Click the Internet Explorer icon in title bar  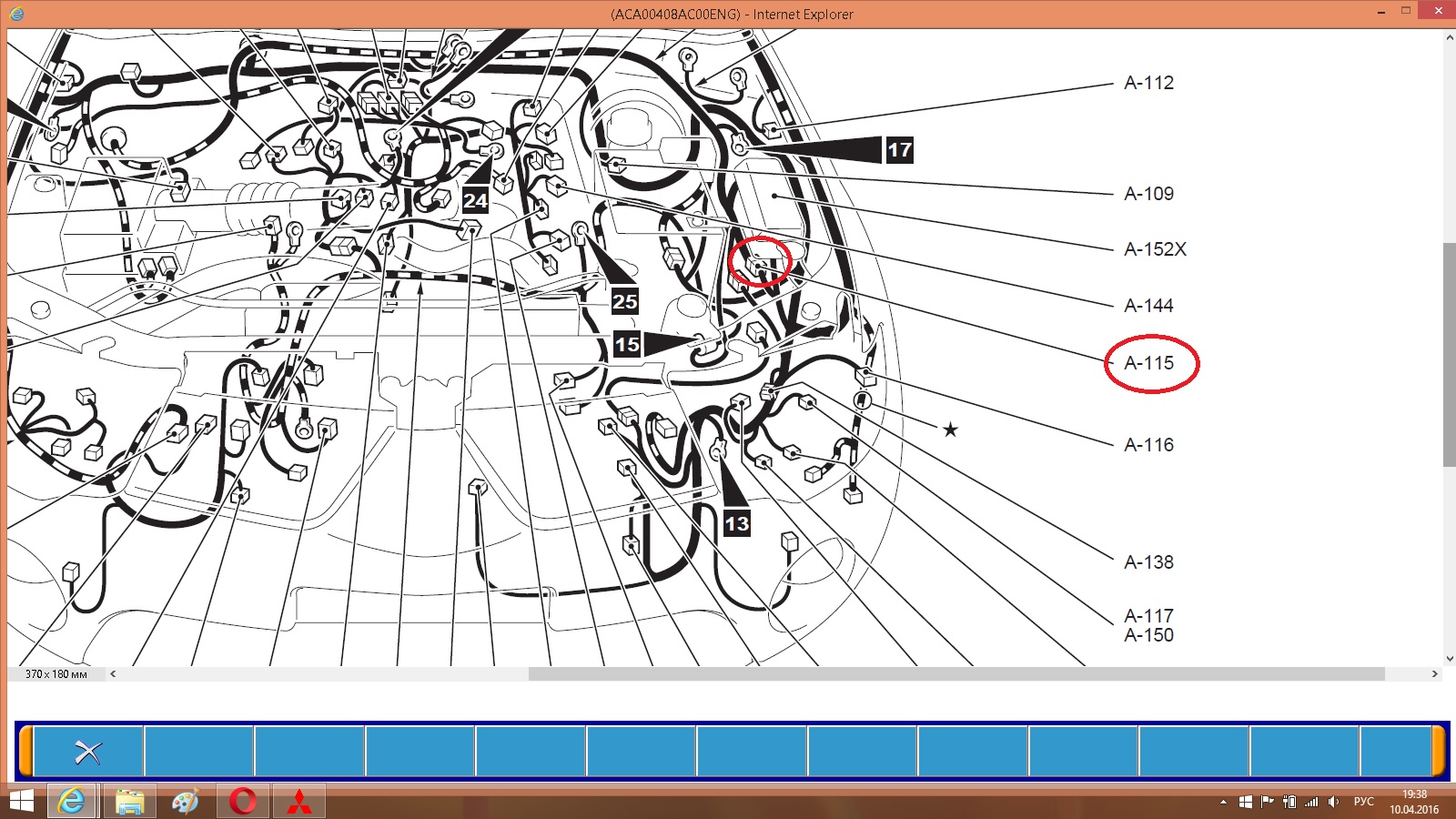16,14
